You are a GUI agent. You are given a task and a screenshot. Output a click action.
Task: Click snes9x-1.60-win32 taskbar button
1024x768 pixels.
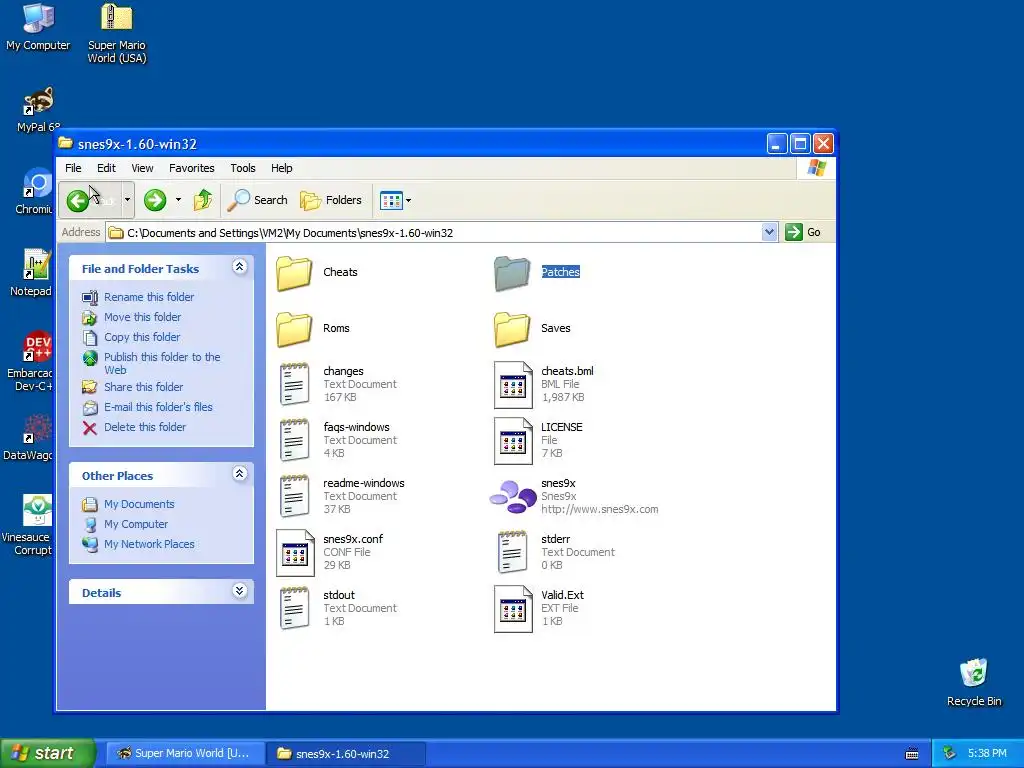coord(347,753)
